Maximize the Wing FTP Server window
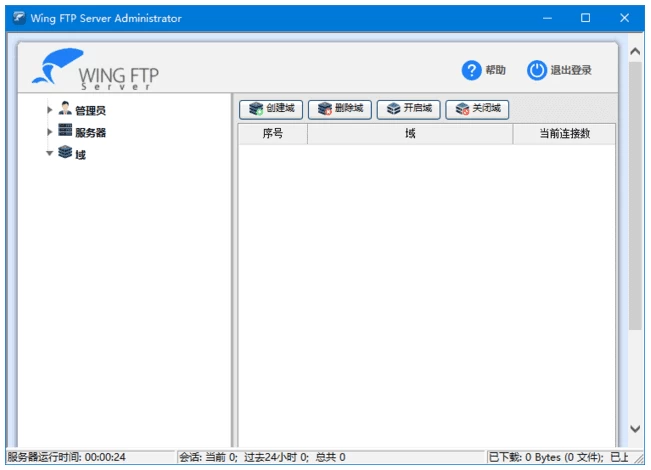 [x=585, y=18]
